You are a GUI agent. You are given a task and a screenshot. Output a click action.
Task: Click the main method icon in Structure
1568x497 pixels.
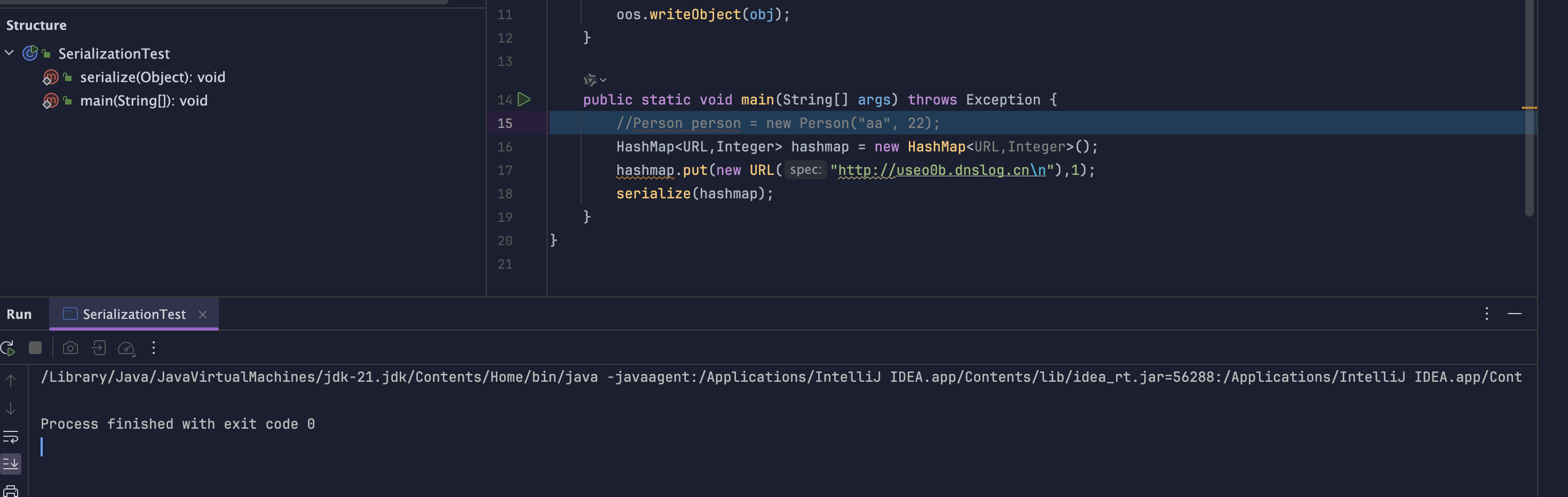click(x=51, y=101)
